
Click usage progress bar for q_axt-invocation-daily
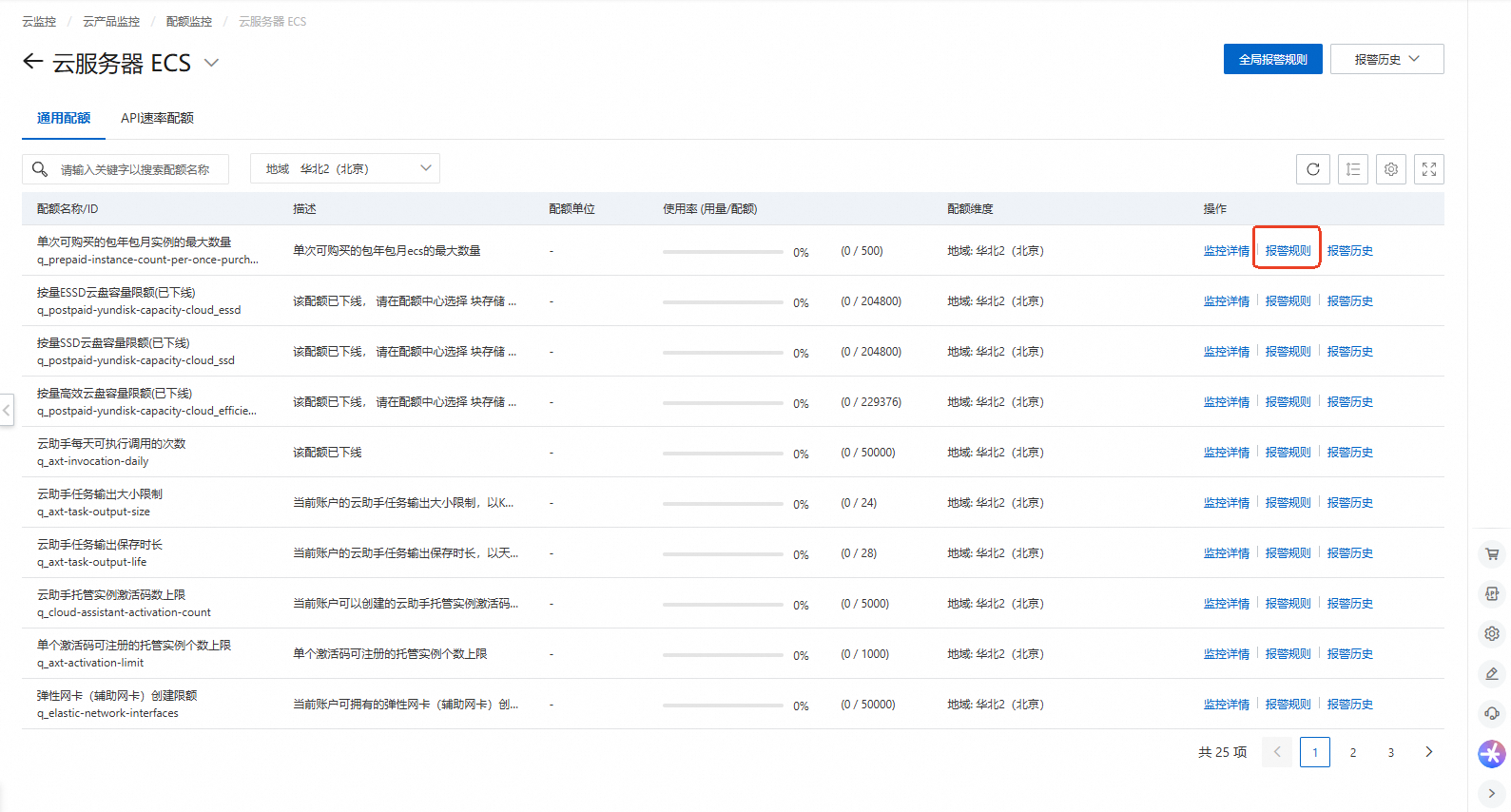point(723,454)
